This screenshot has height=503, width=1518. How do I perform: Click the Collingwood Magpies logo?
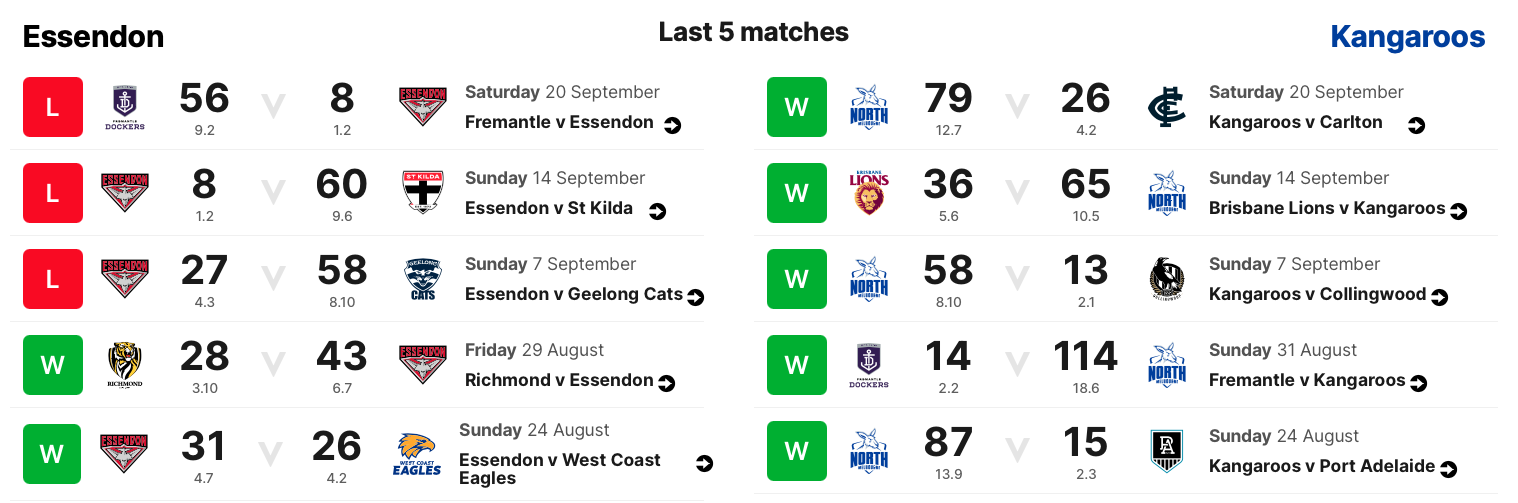[x=1167, y=280]
